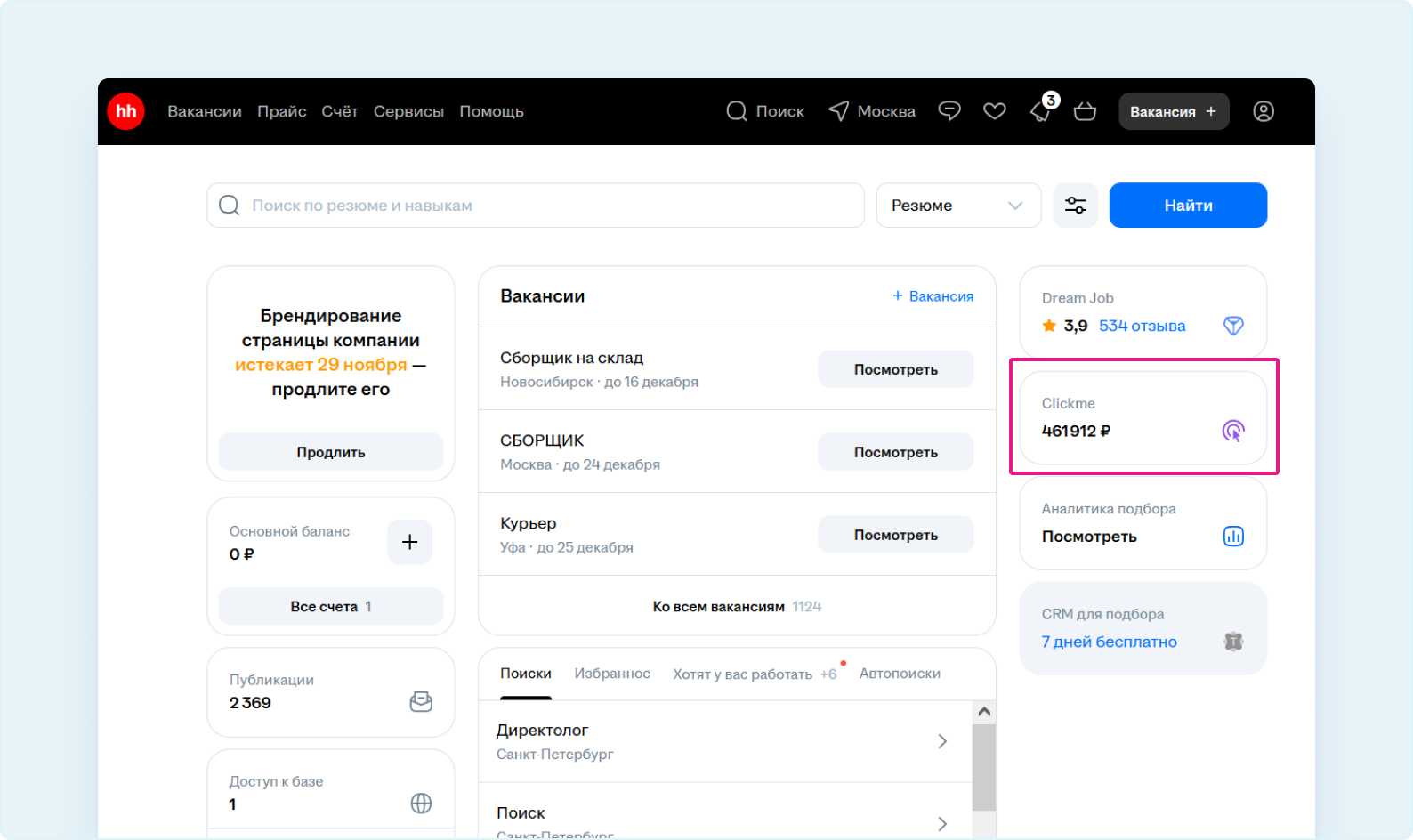Viewport: 1413px width, 840px height.
Task: Open the user profile icon
Action: pyautogui.click(x=1263, y=111)
